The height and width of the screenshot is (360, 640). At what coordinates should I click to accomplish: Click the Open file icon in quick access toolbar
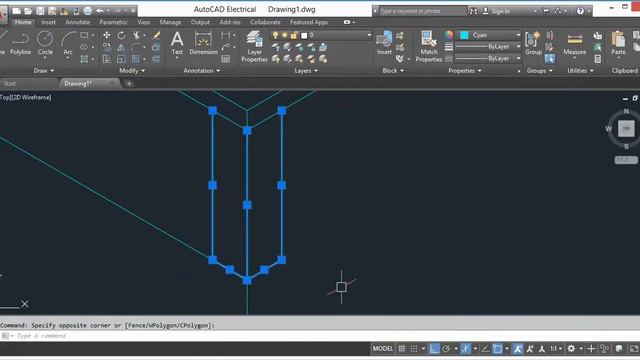(28, 11)
